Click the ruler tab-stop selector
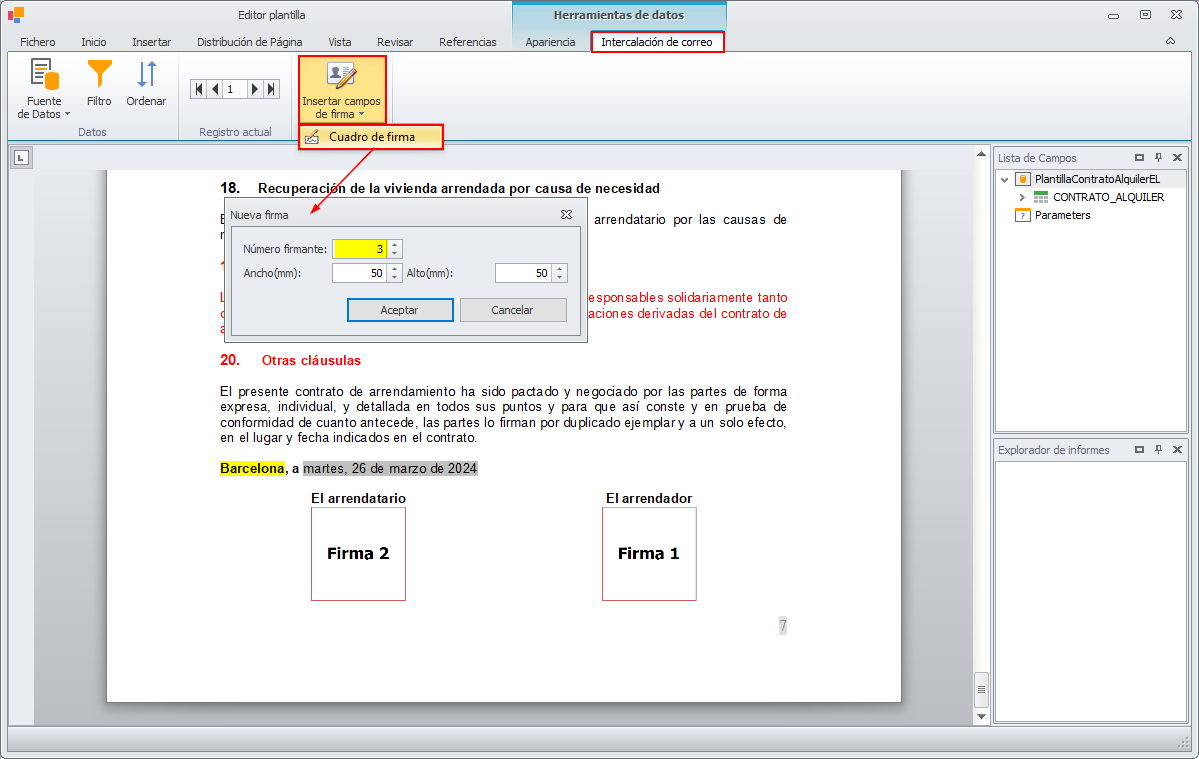This screenshot has height=759, width=1199. pyautogui.click(x=21, y=158)
